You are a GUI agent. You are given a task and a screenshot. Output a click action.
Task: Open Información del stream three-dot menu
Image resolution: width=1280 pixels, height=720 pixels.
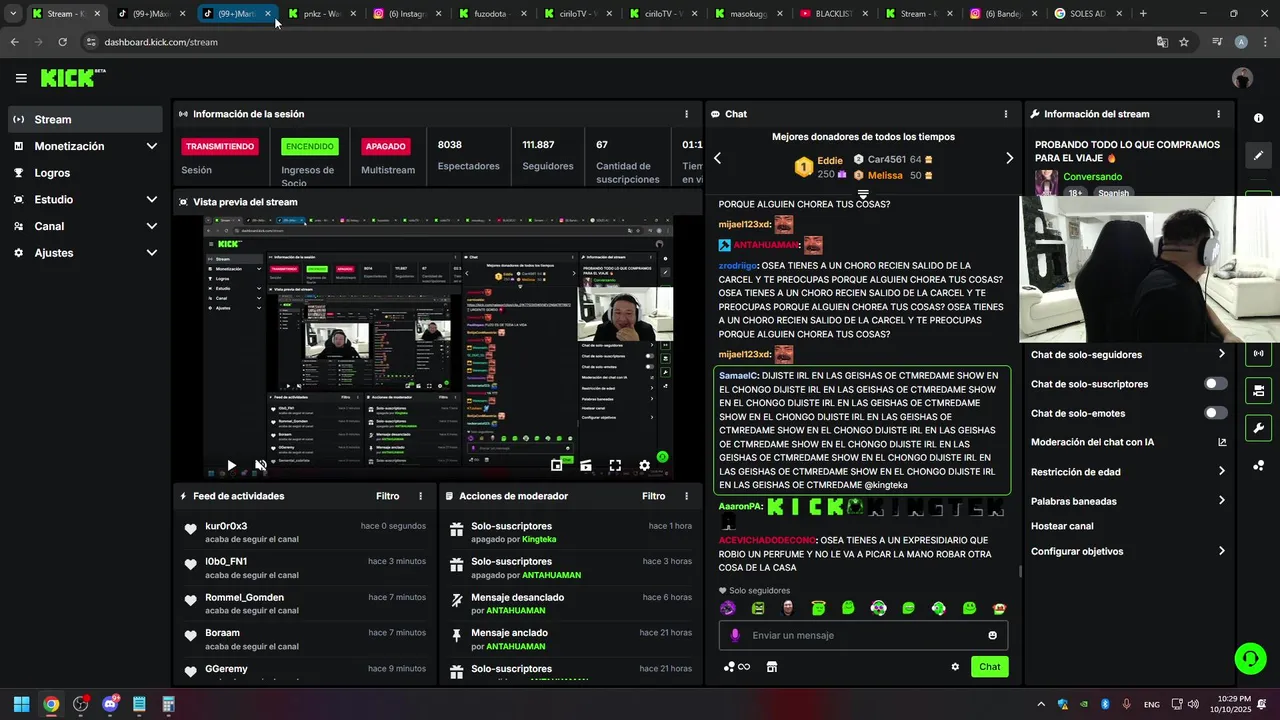(x=1218, y=114)
